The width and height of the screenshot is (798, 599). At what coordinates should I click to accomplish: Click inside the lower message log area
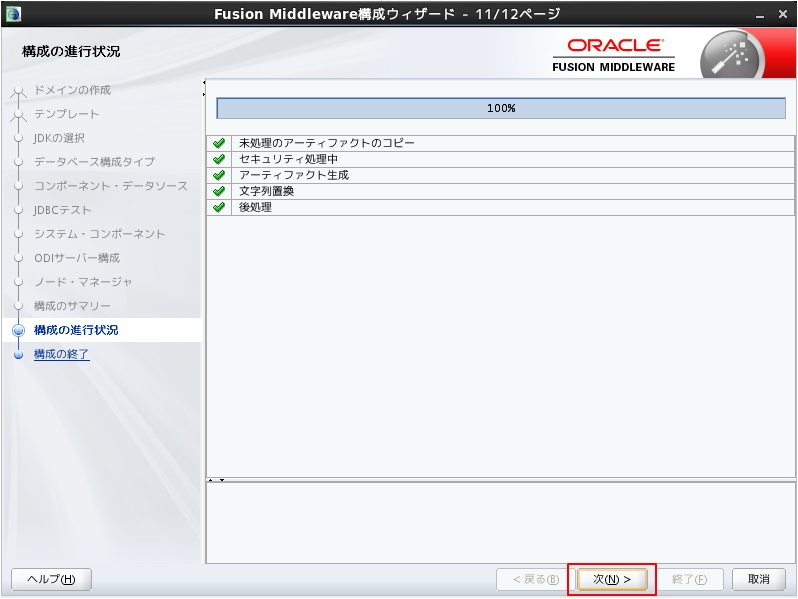point(500,523)
